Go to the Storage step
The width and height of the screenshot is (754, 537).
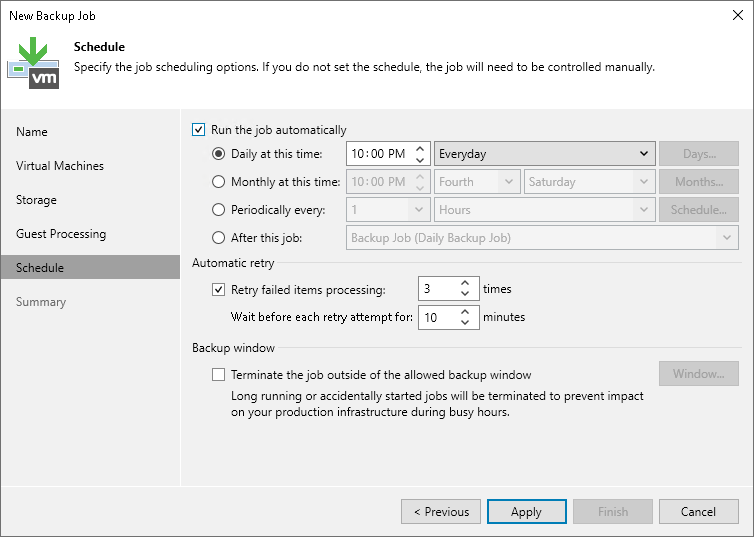(x=36, y=200)
